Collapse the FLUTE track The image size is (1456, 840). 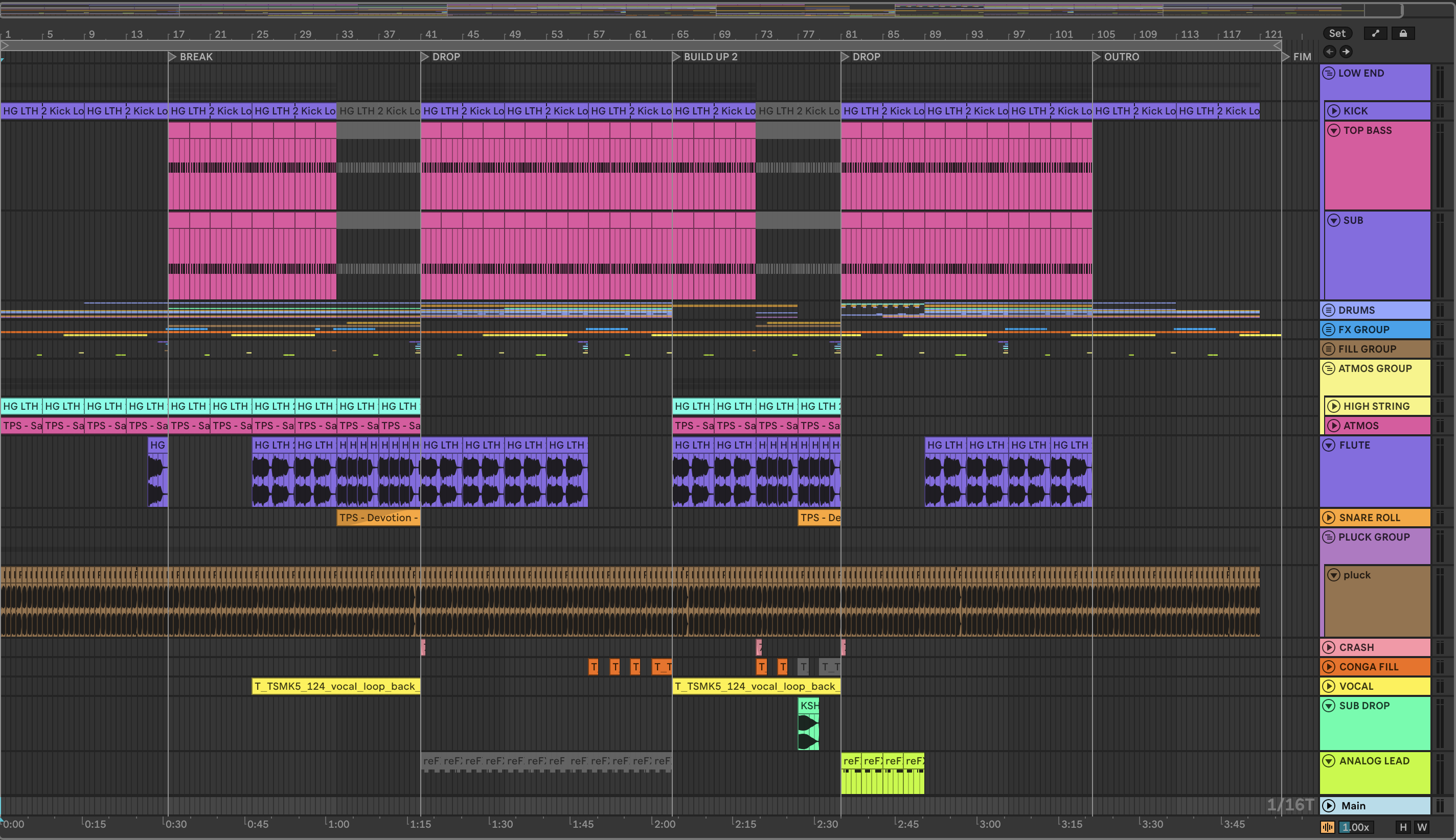click(1329, 445)
